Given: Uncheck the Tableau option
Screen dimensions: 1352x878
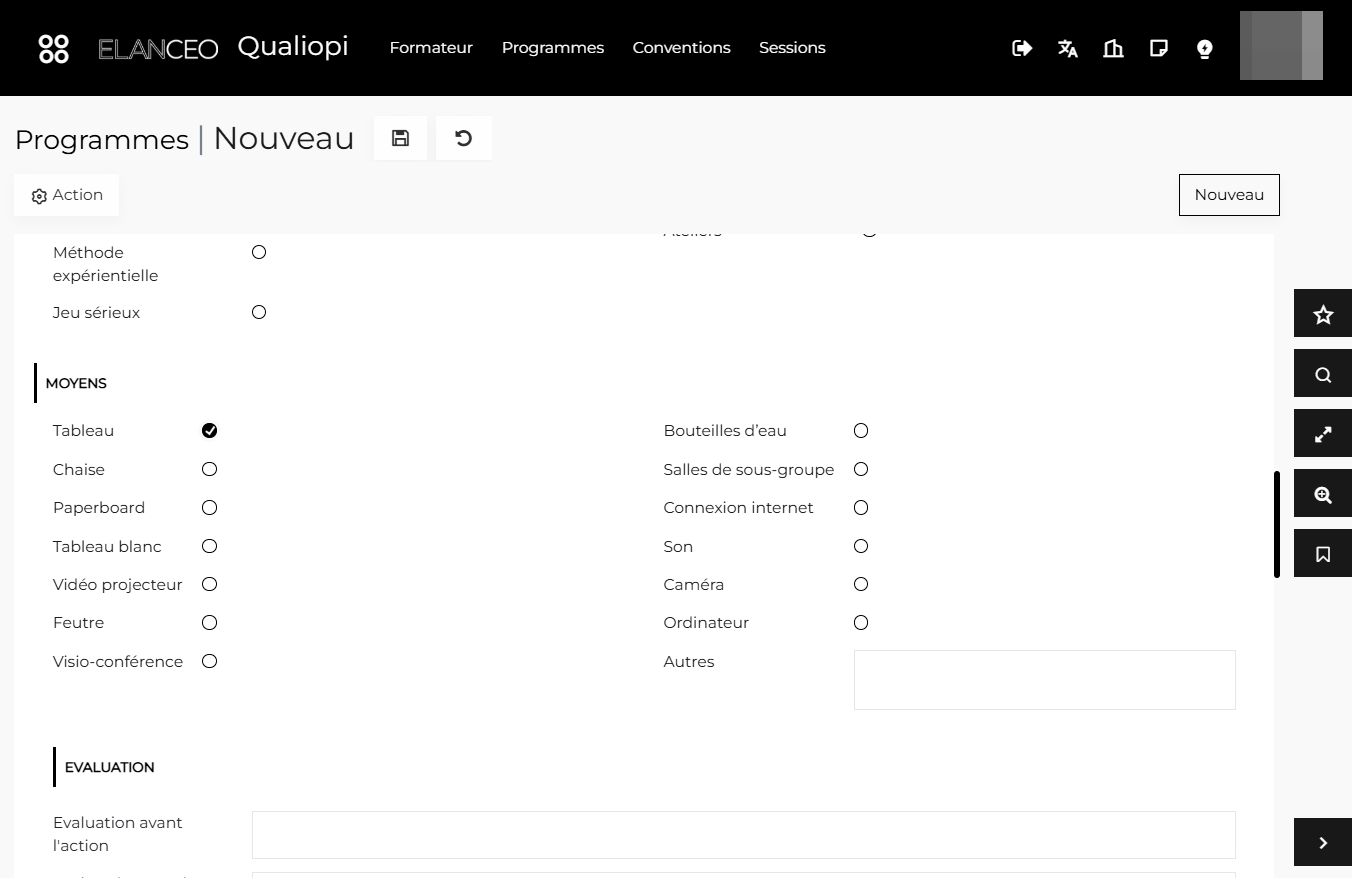Looking at the screenshot, I should 209,431.
